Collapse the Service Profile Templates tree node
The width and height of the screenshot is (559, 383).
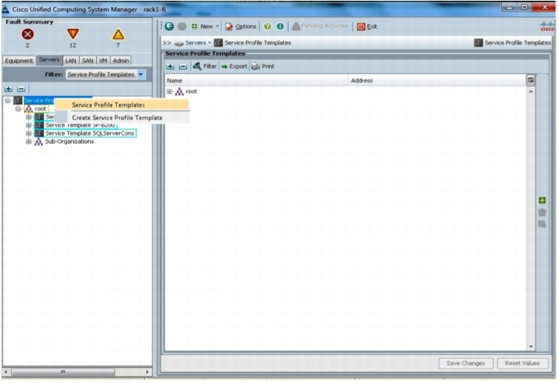tap(7, 101)
